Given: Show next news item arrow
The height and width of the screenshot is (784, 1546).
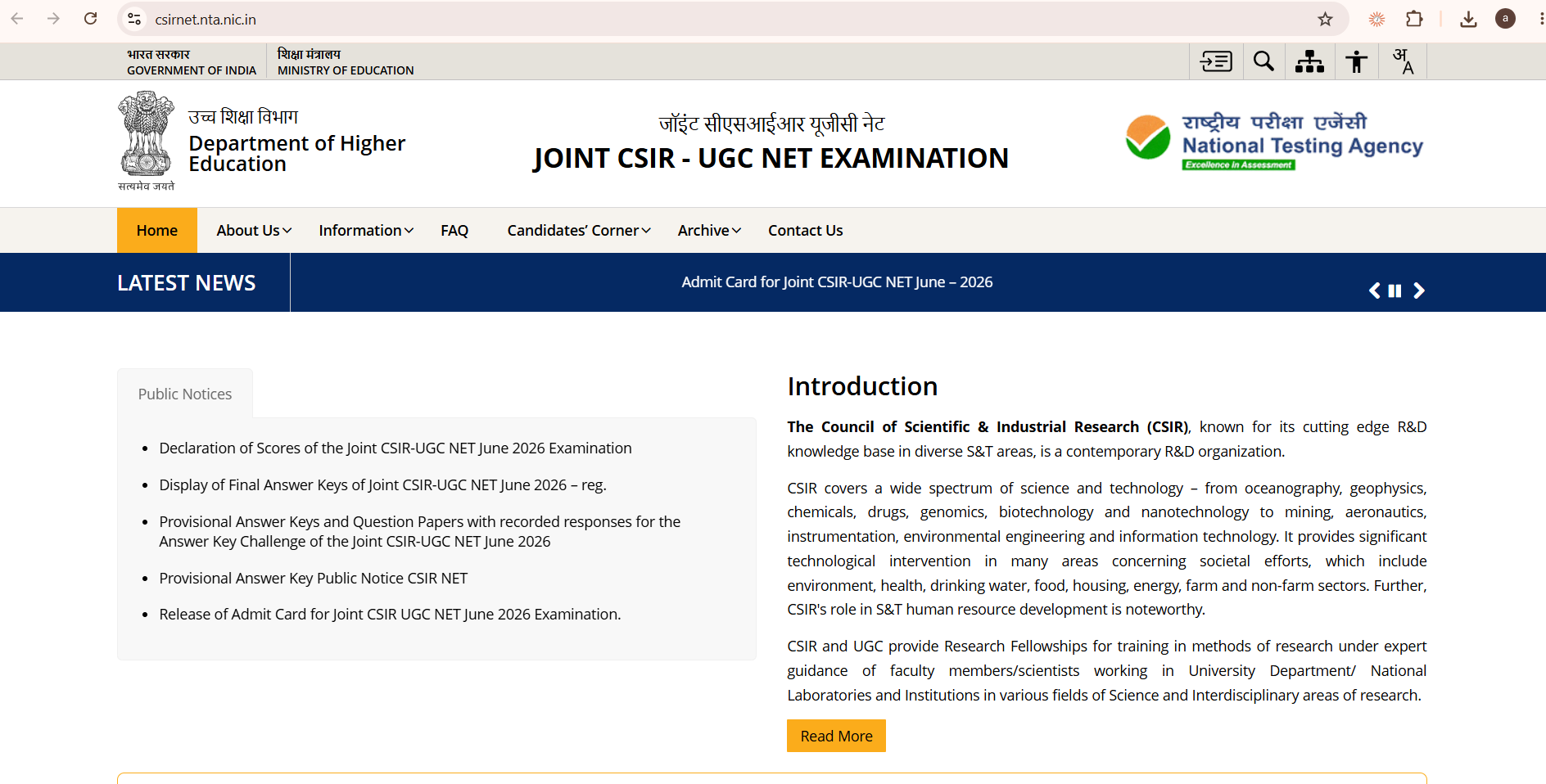Looking at the screenshot, I should (1419, 291).
